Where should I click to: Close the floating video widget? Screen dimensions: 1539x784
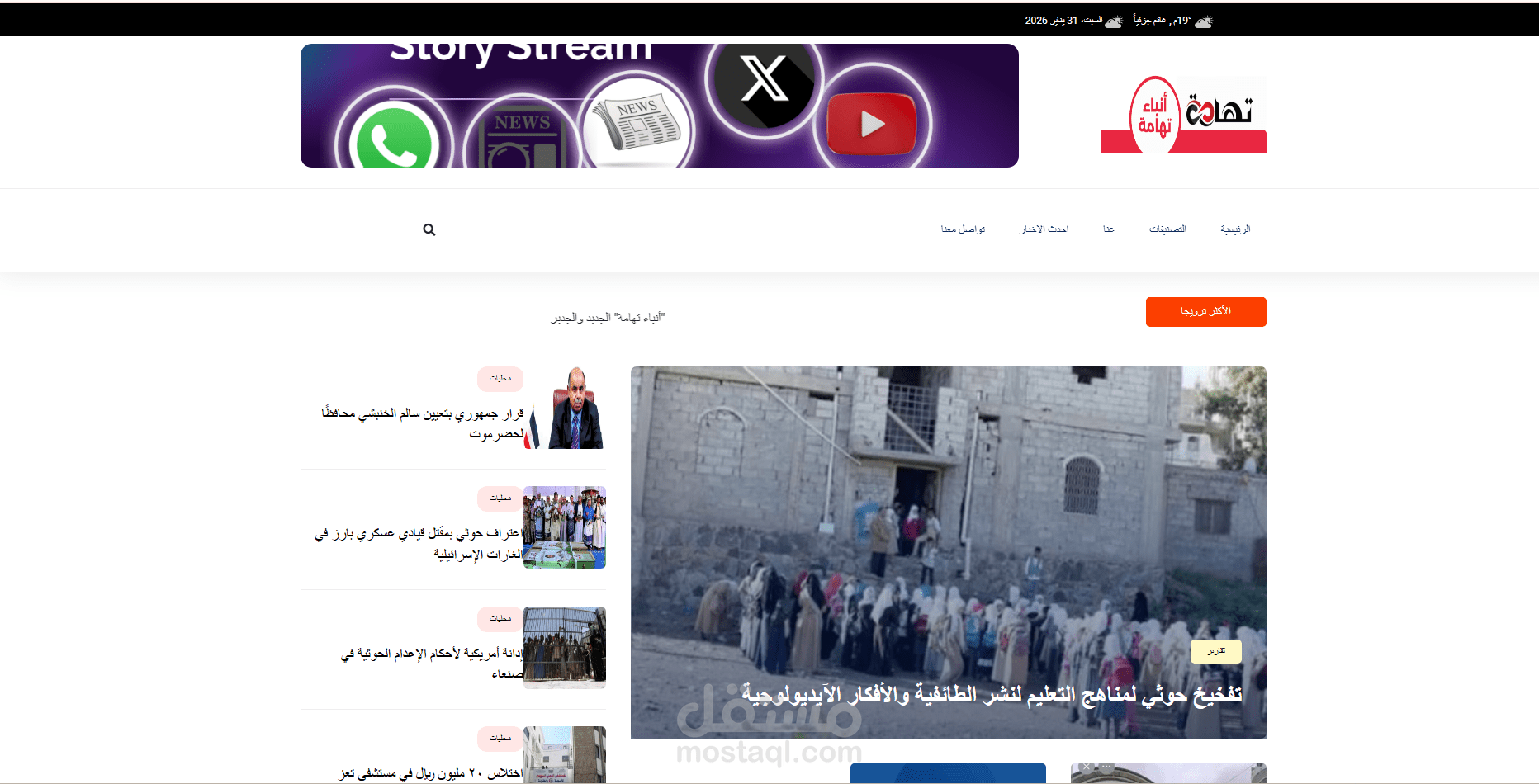[x=1086, y=766]
